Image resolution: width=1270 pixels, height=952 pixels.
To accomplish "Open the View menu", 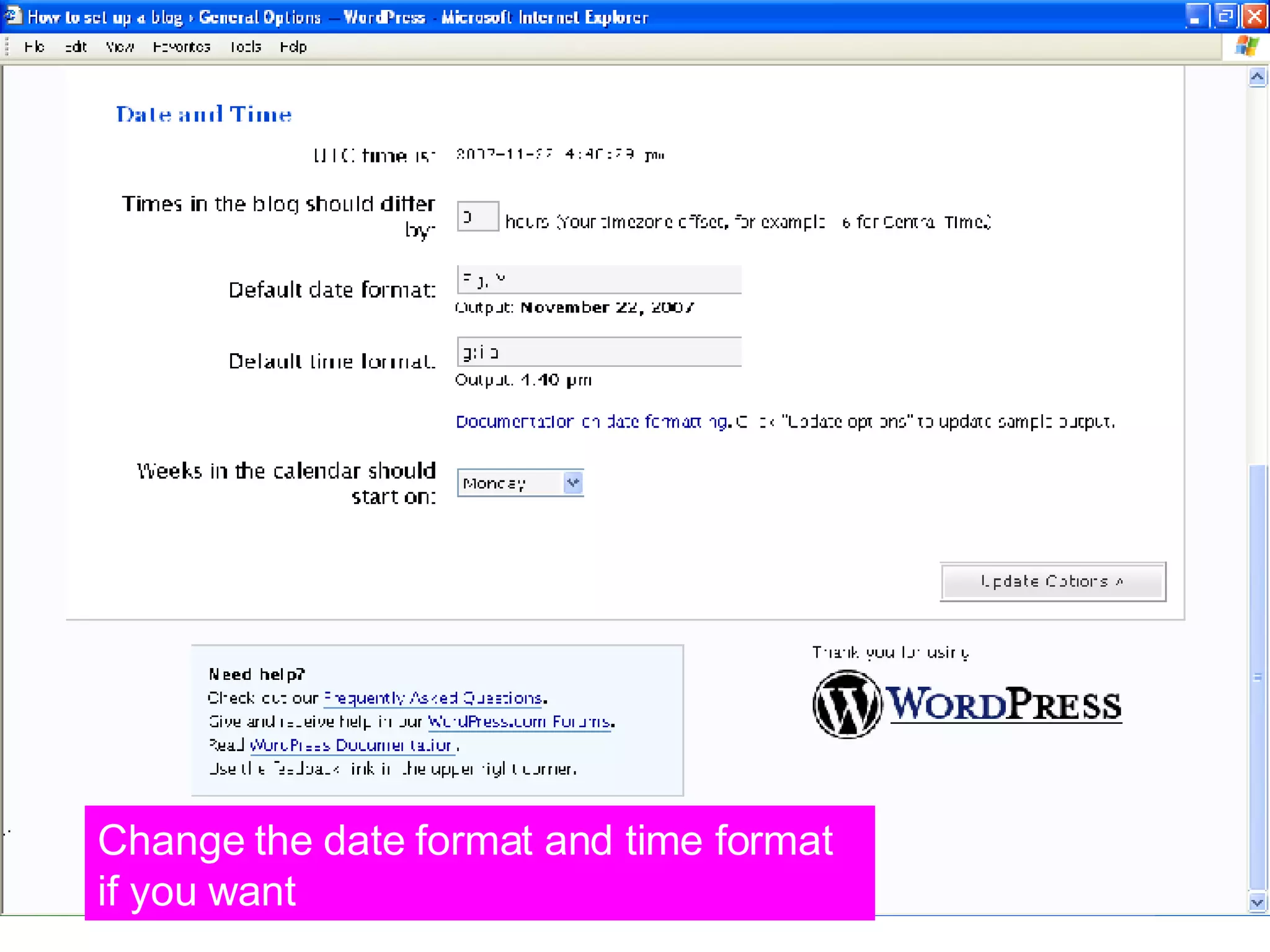I will coord(120,47).
